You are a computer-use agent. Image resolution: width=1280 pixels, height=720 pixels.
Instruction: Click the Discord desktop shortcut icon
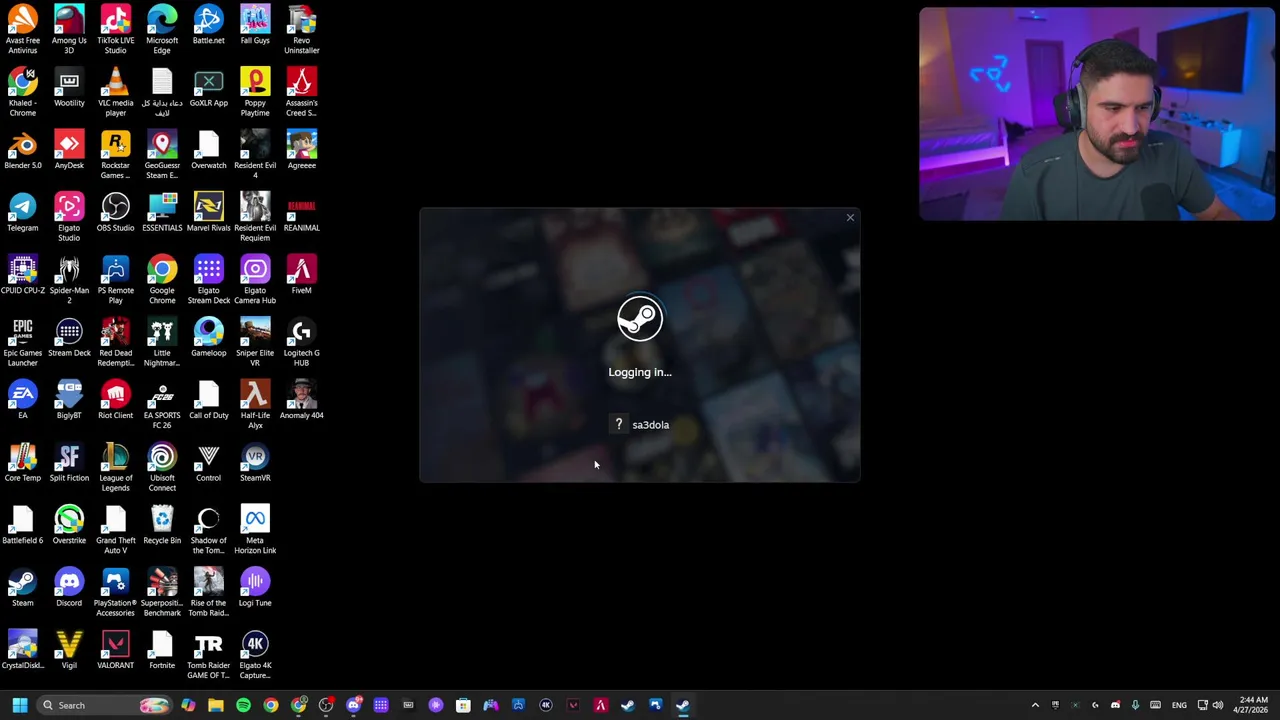69,587
